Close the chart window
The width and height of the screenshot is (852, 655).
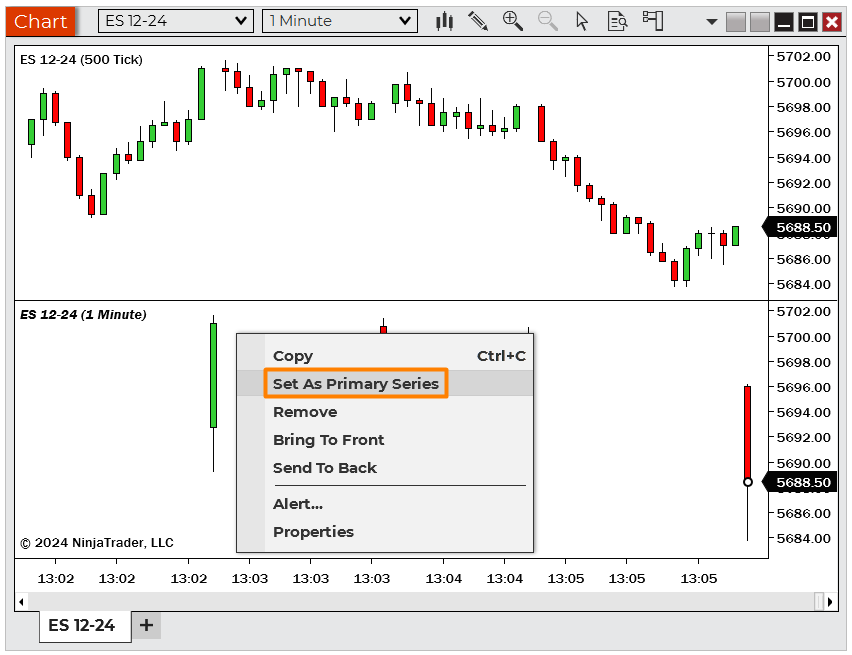click(x=832, y=22)
